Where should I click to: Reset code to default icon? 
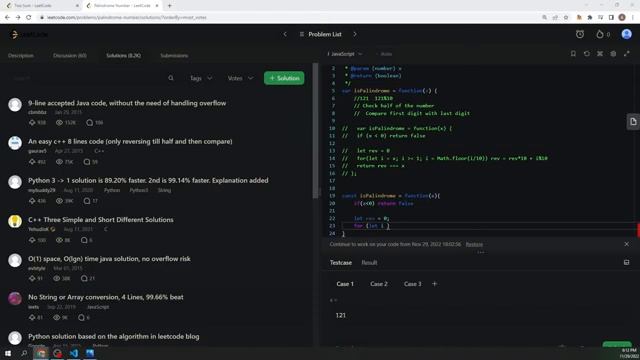[587, 53]
